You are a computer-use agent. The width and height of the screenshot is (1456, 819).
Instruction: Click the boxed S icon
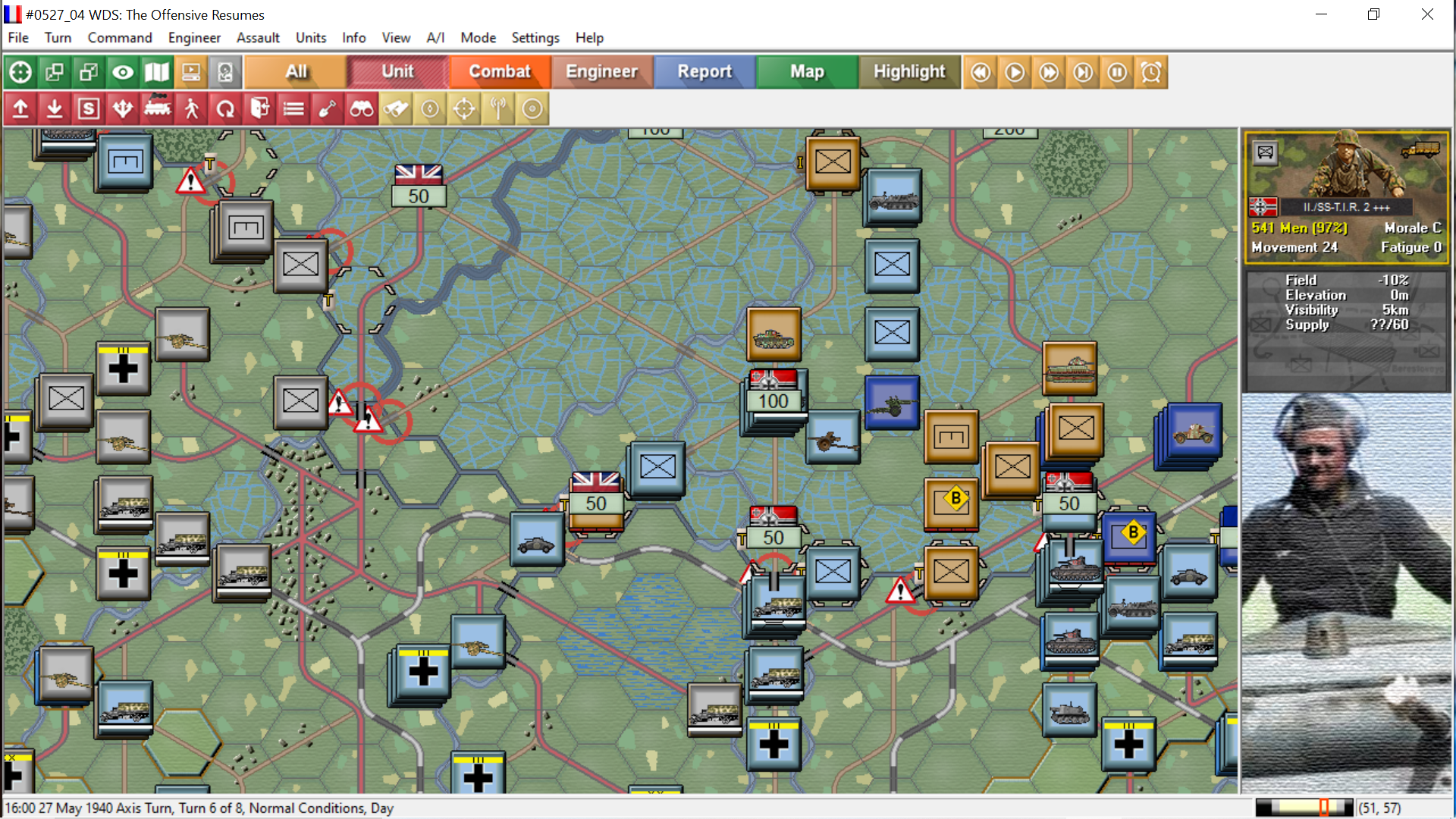pyautogui.click(x=89, y=108)
